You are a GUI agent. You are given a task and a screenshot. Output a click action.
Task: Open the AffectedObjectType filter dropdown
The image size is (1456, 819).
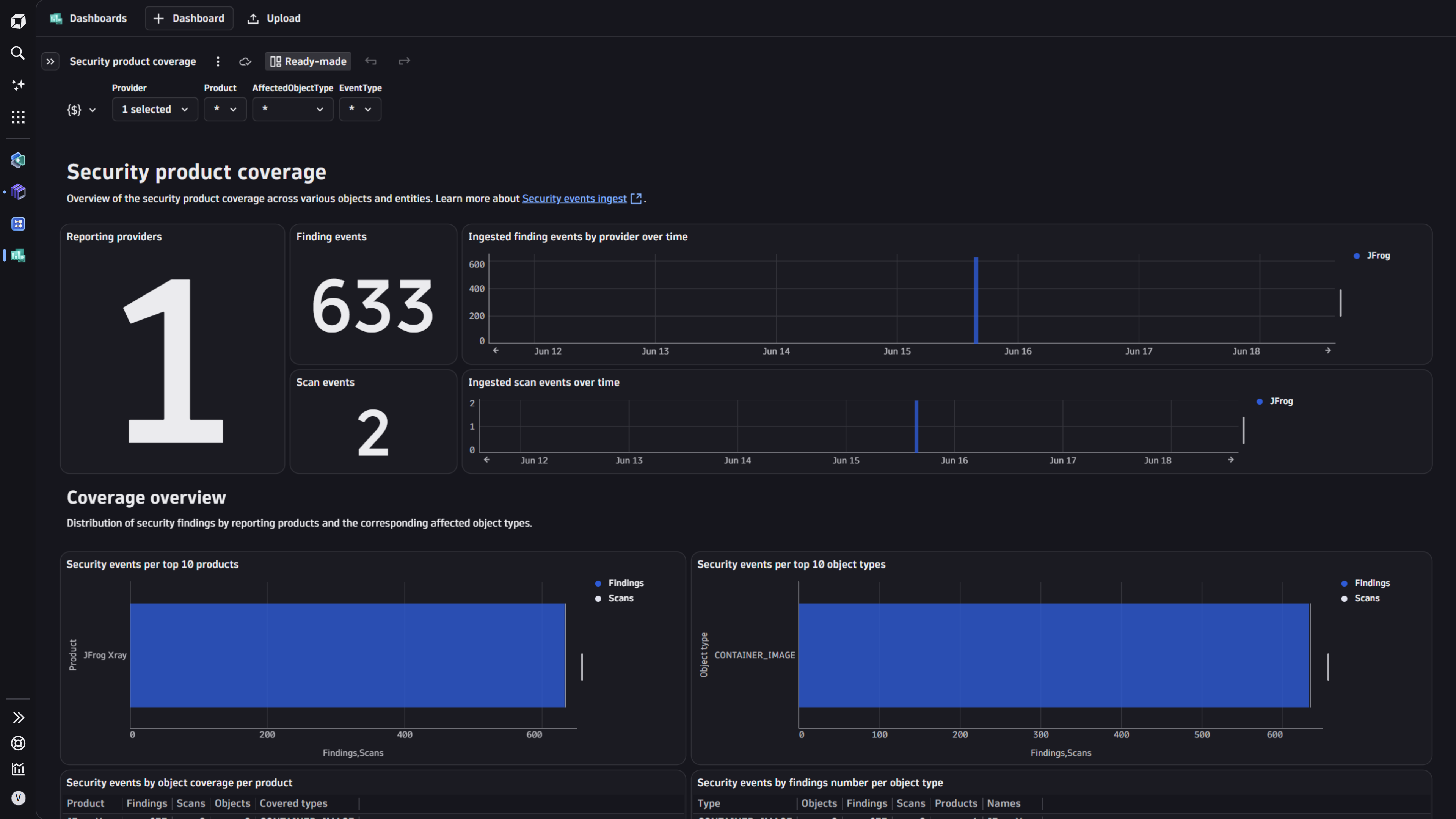click(x=292, y=110)
